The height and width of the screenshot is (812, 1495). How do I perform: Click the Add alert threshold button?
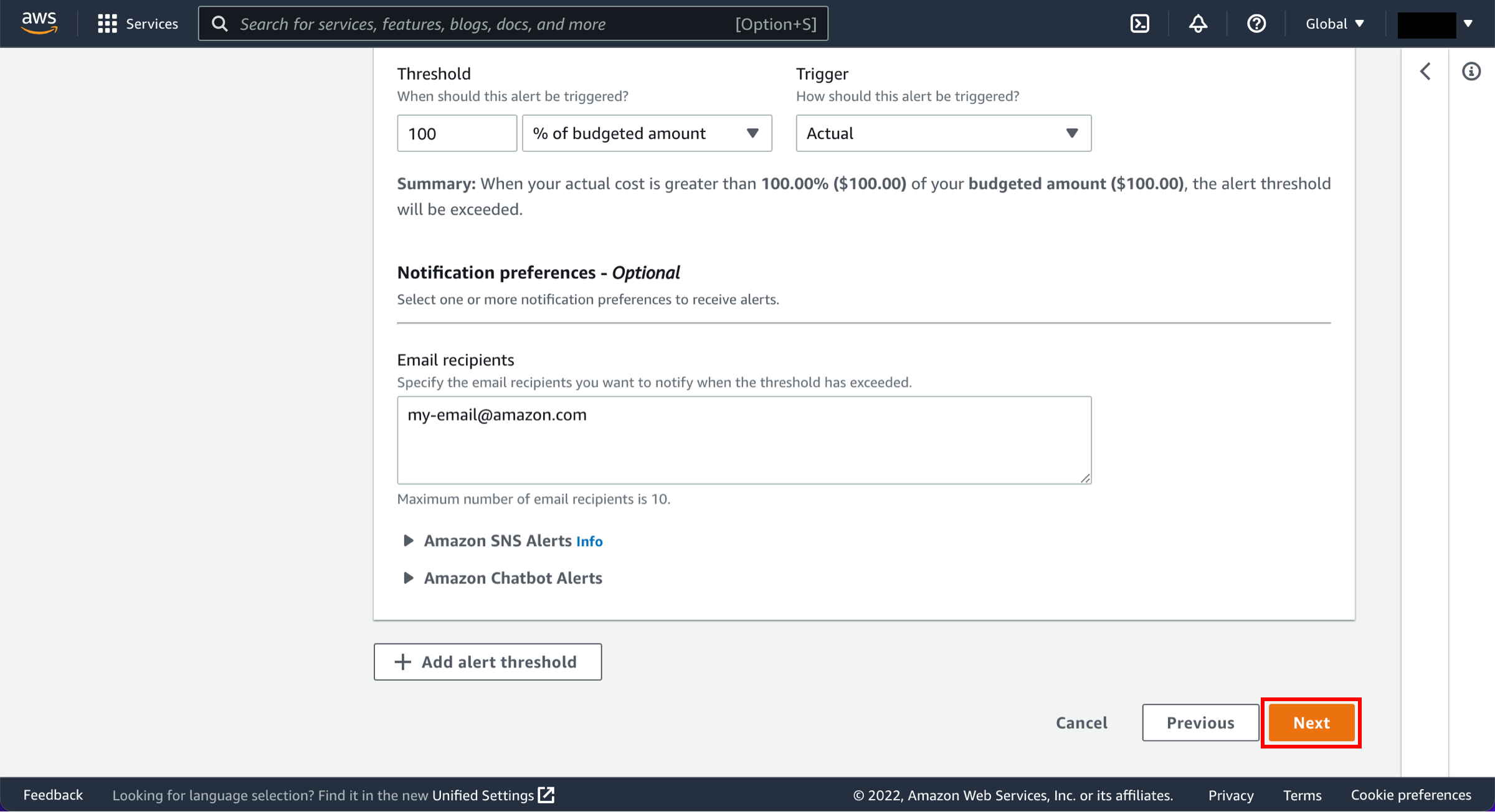coord(488,661)
